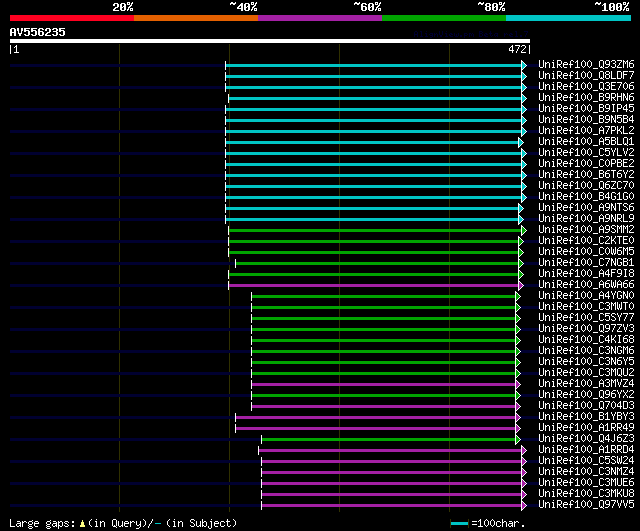The width and height of the screenshot is (640, 531).
Task: Click the UniRef100_C0PBE2 text
Action: click(586, 164)
